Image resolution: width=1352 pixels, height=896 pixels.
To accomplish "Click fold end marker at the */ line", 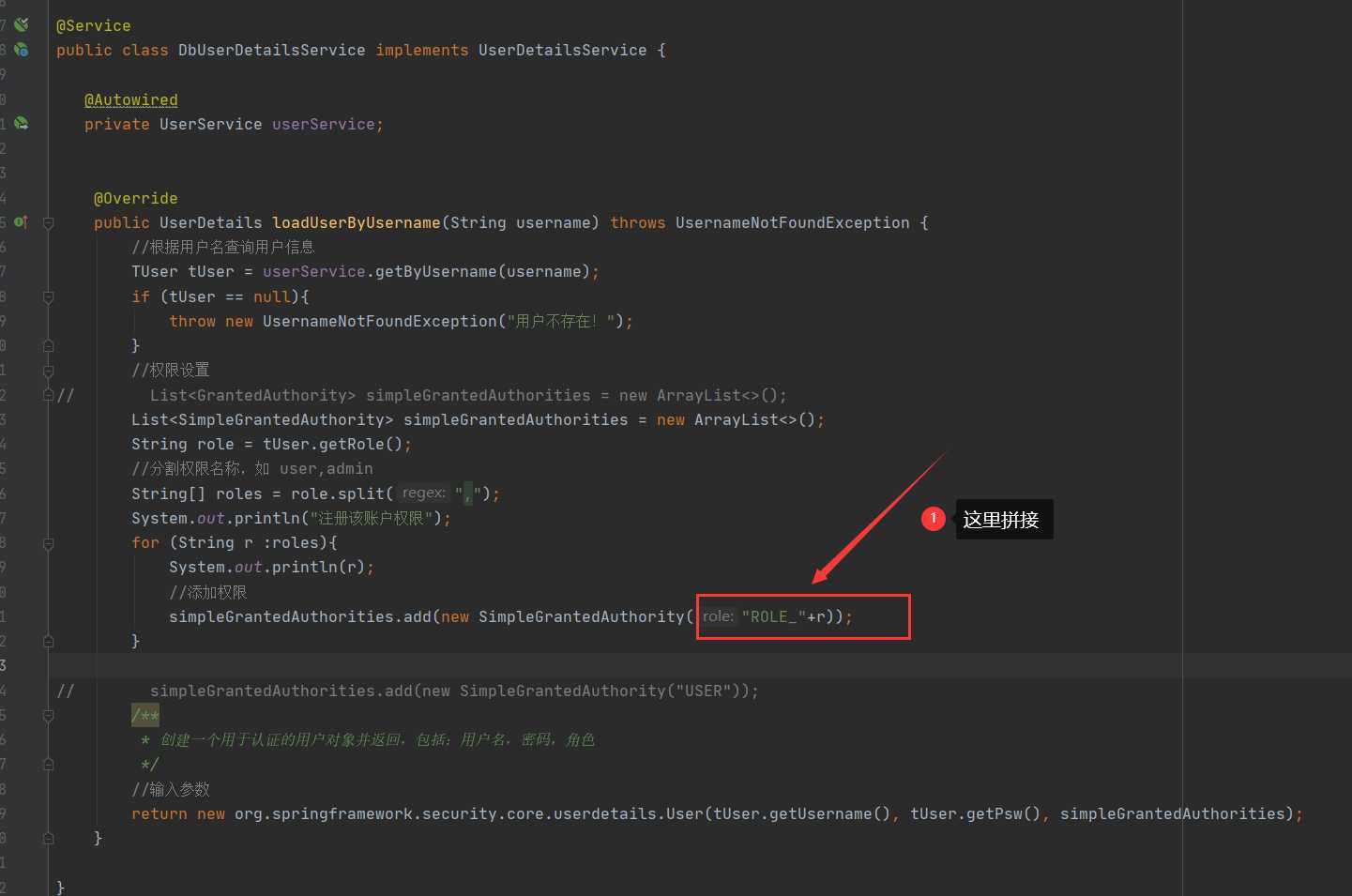I will click(x=48, y=764).
